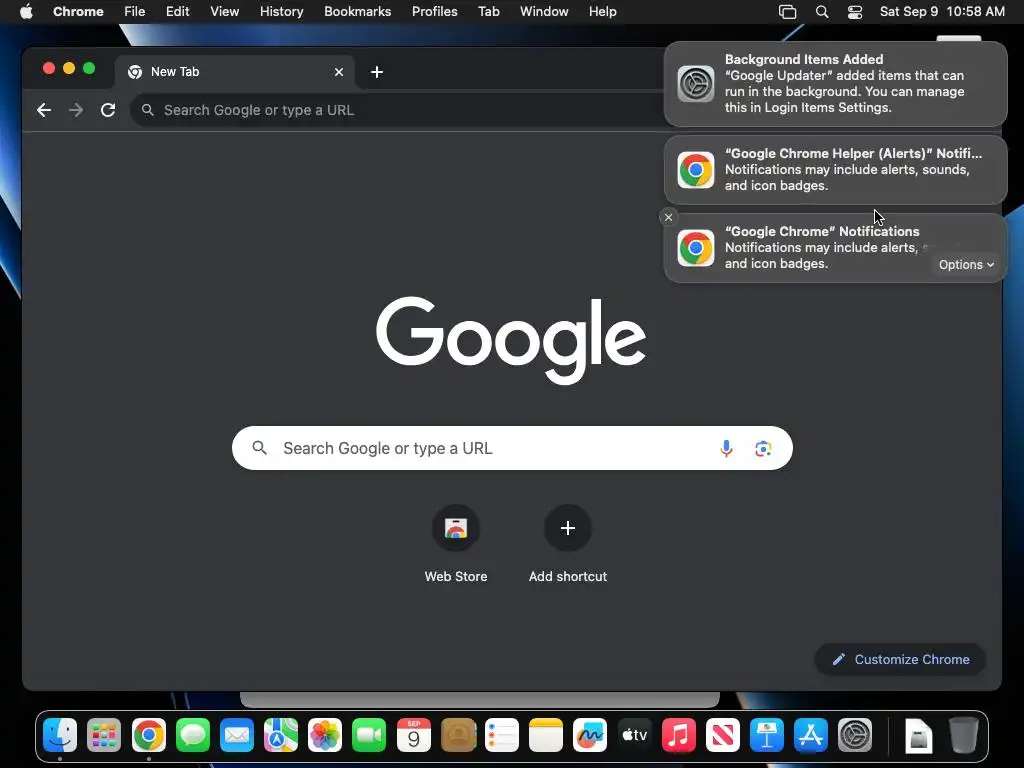
Task: Click the forward navigation arrow
Action: pos(76,110)
